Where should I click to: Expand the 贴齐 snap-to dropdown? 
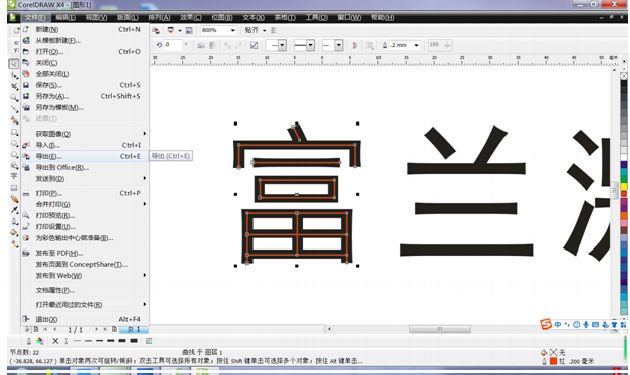(264, 30)
